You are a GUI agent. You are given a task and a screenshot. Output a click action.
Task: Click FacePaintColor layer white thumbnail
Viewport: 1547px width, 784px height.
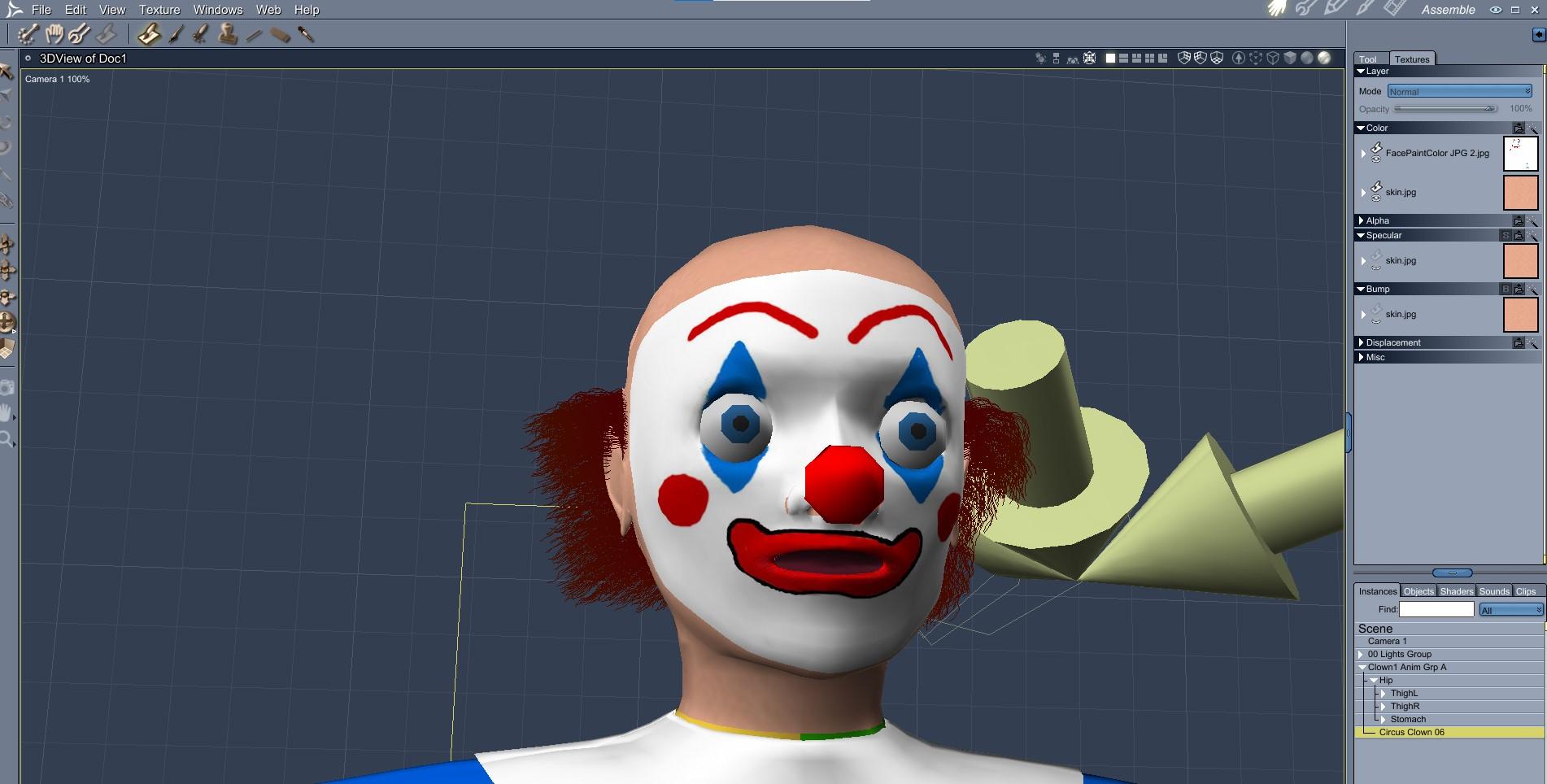[1520, 154]
